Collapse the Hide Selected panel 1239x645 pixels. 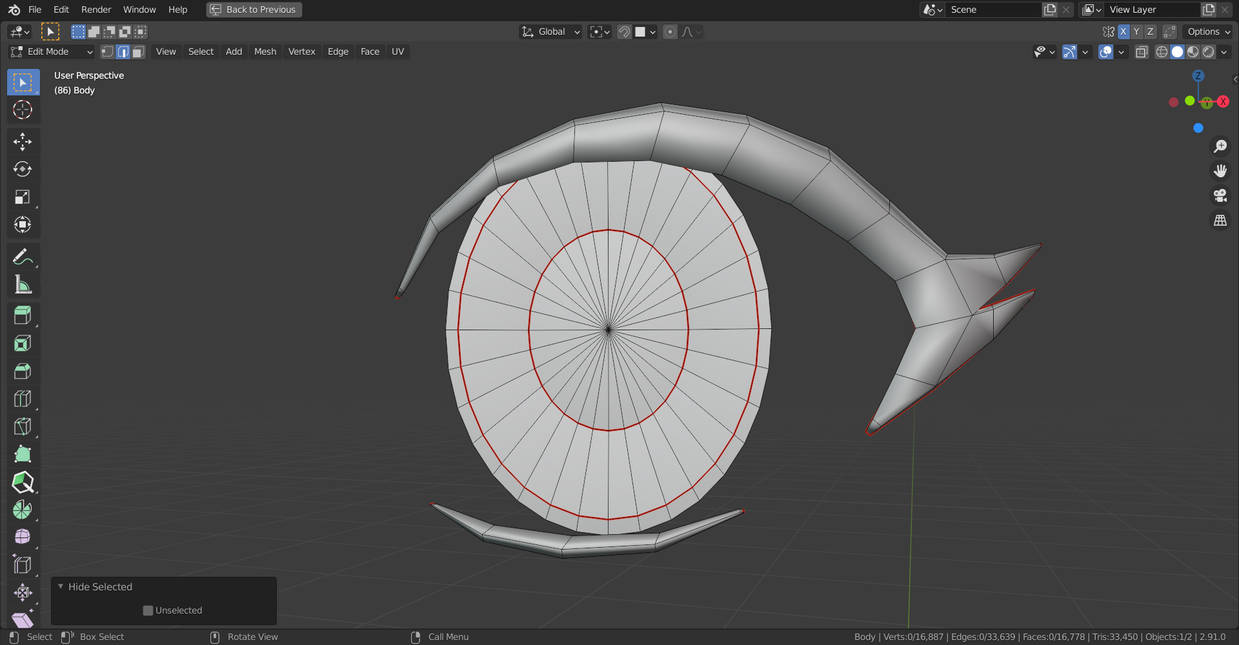(x=60, y=587)
